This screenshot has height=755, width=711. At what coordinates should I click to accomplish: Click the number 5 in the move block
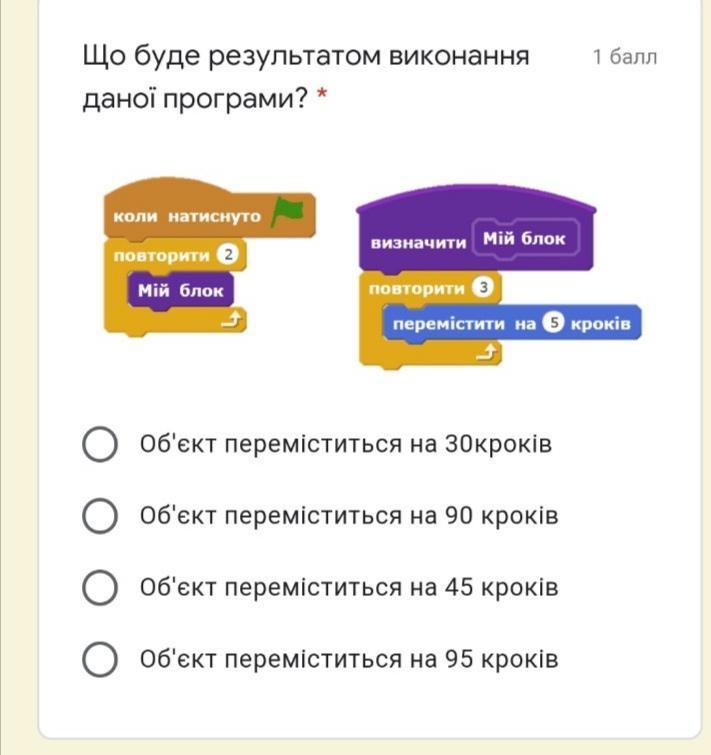coord(554,325)
